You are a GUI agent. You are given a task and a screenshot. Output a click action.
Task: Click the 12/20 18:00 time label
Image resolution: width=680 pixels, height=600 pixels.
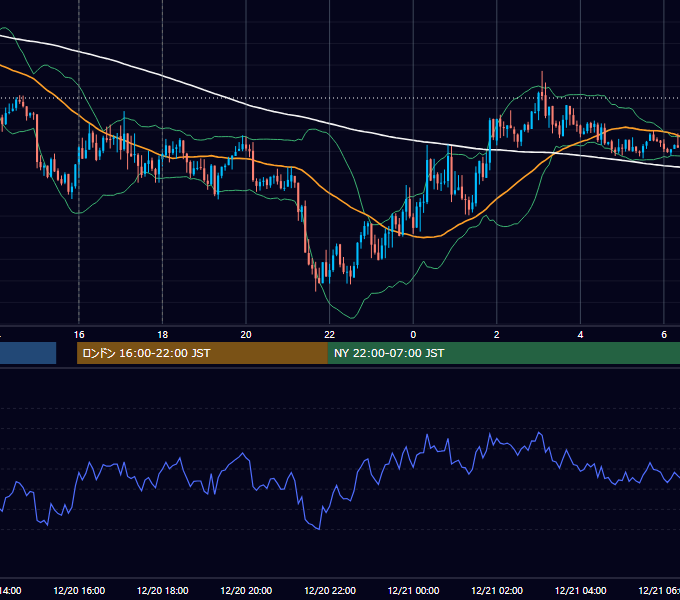(x=163, y=590)
